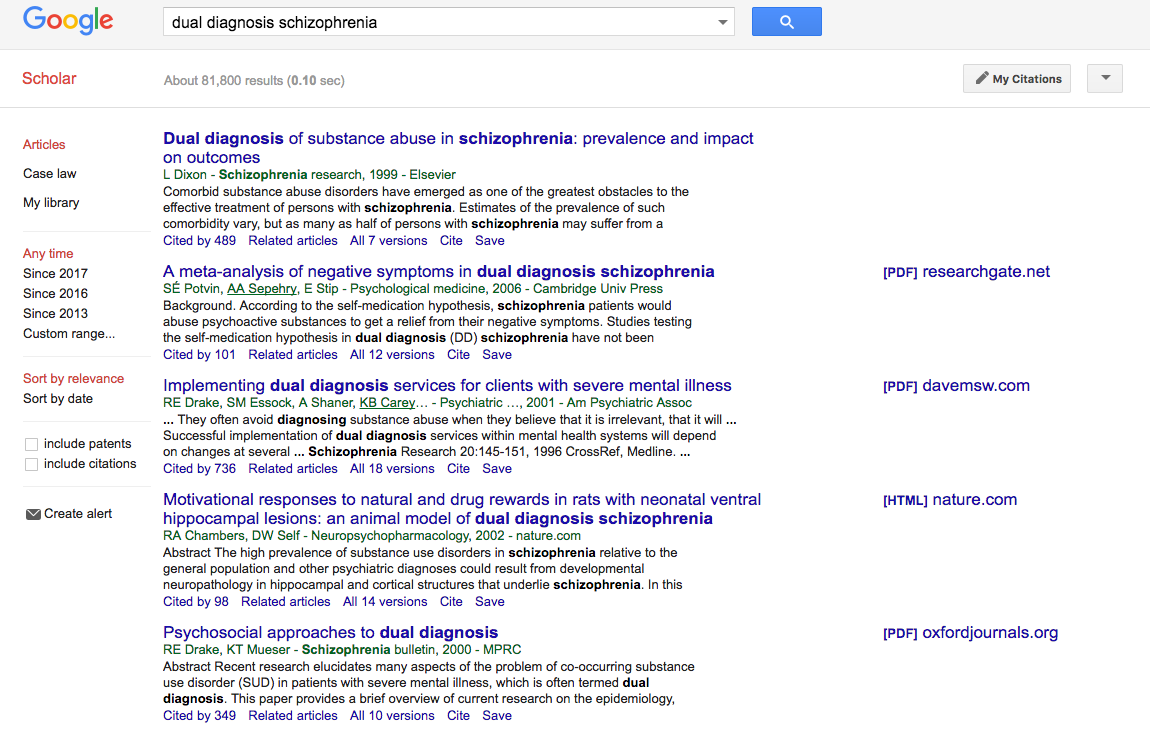Select Sort by date option
Screen dimensions: 1150x734
58,399
